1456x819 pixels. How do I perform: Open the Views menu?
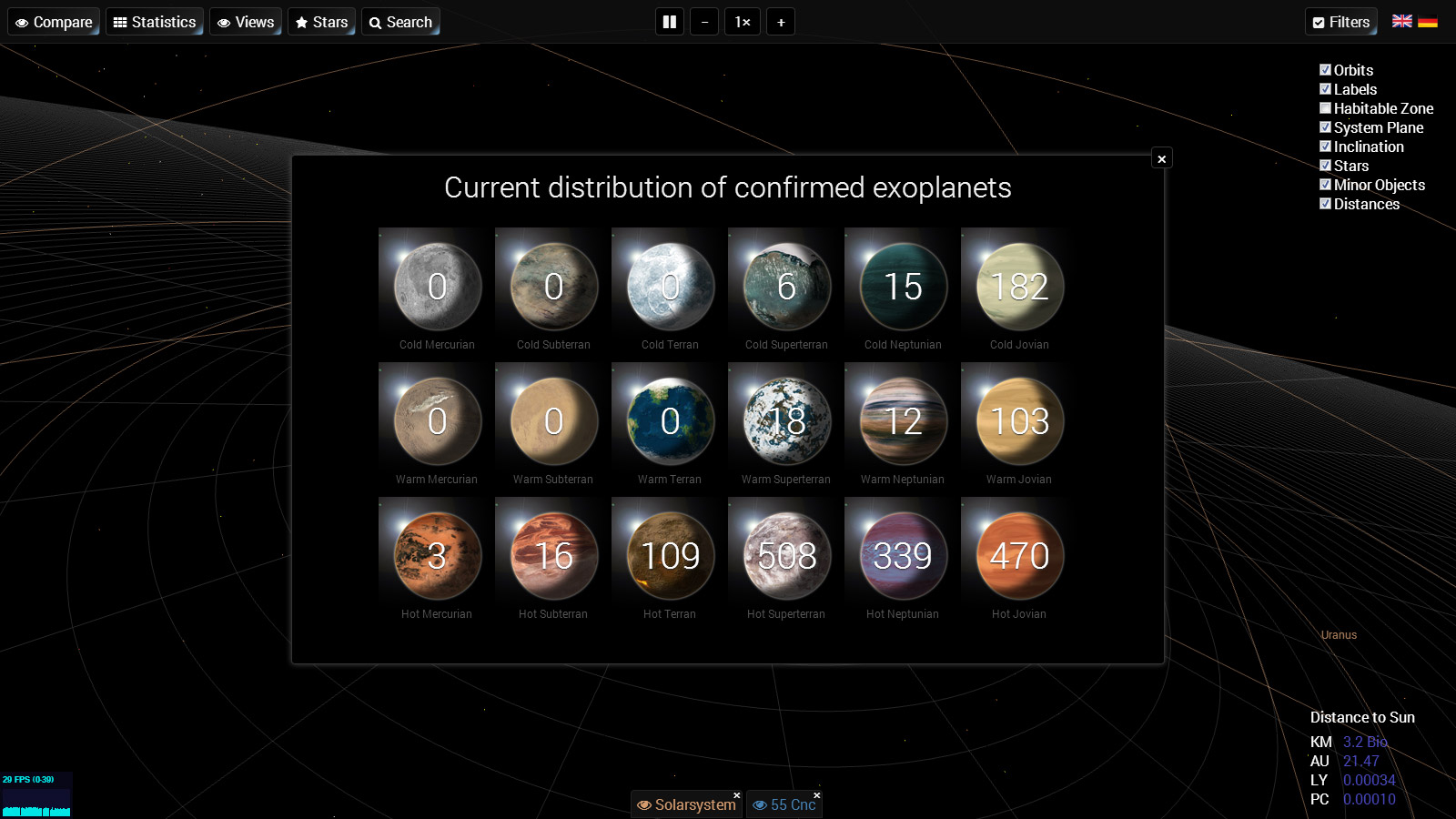coord(246,22)
